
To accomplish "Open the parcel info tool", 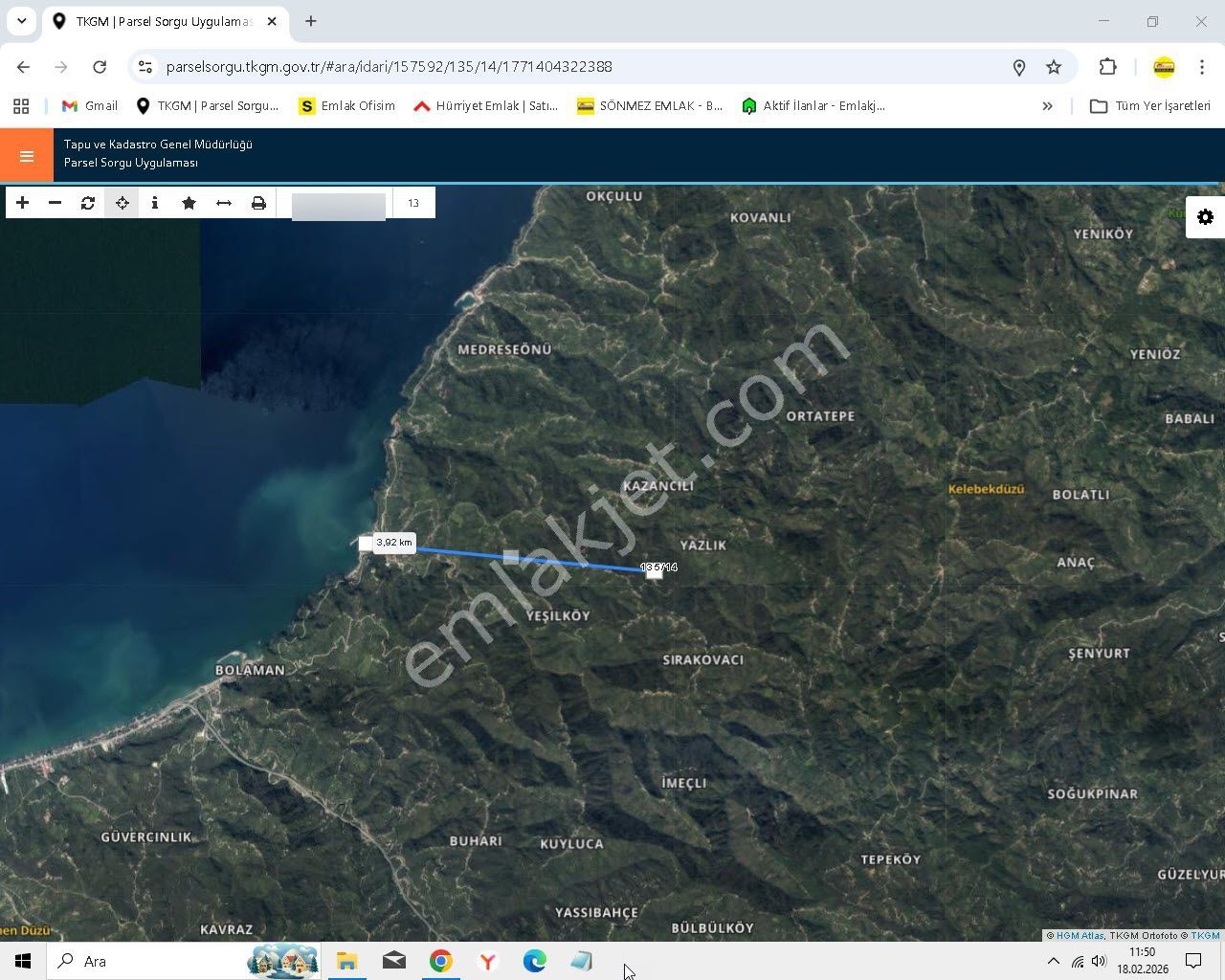I will [x=154, y=202].
